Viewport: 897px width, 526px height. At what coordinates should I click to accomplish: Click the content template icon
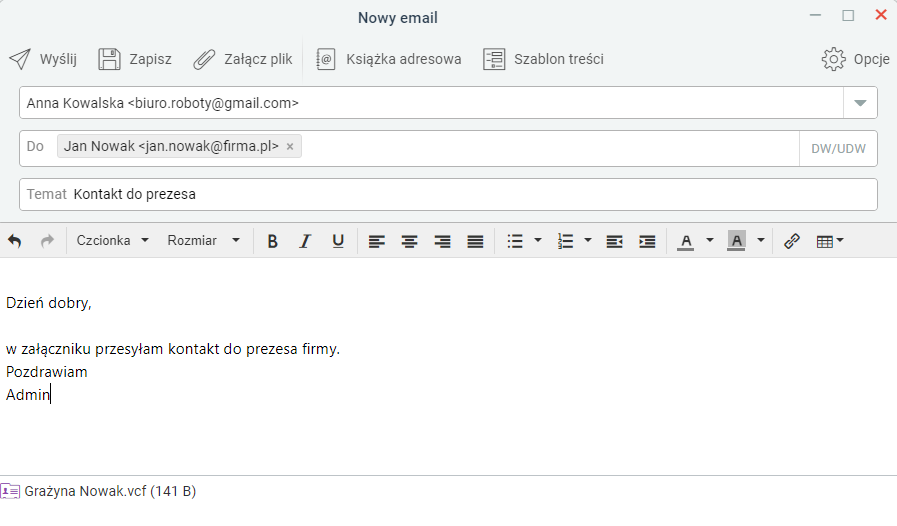point(494,59)
